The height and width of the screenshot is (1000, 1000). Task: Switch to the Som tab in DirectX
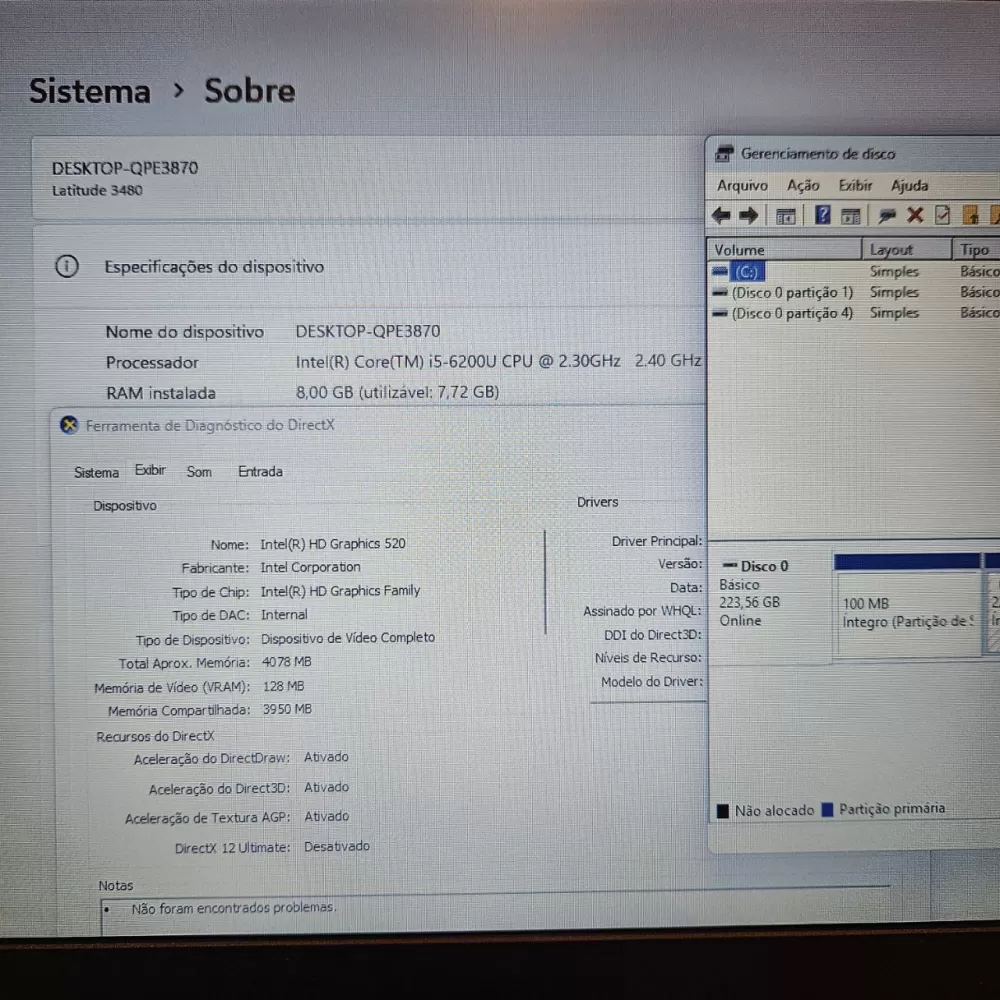point(199,472)
